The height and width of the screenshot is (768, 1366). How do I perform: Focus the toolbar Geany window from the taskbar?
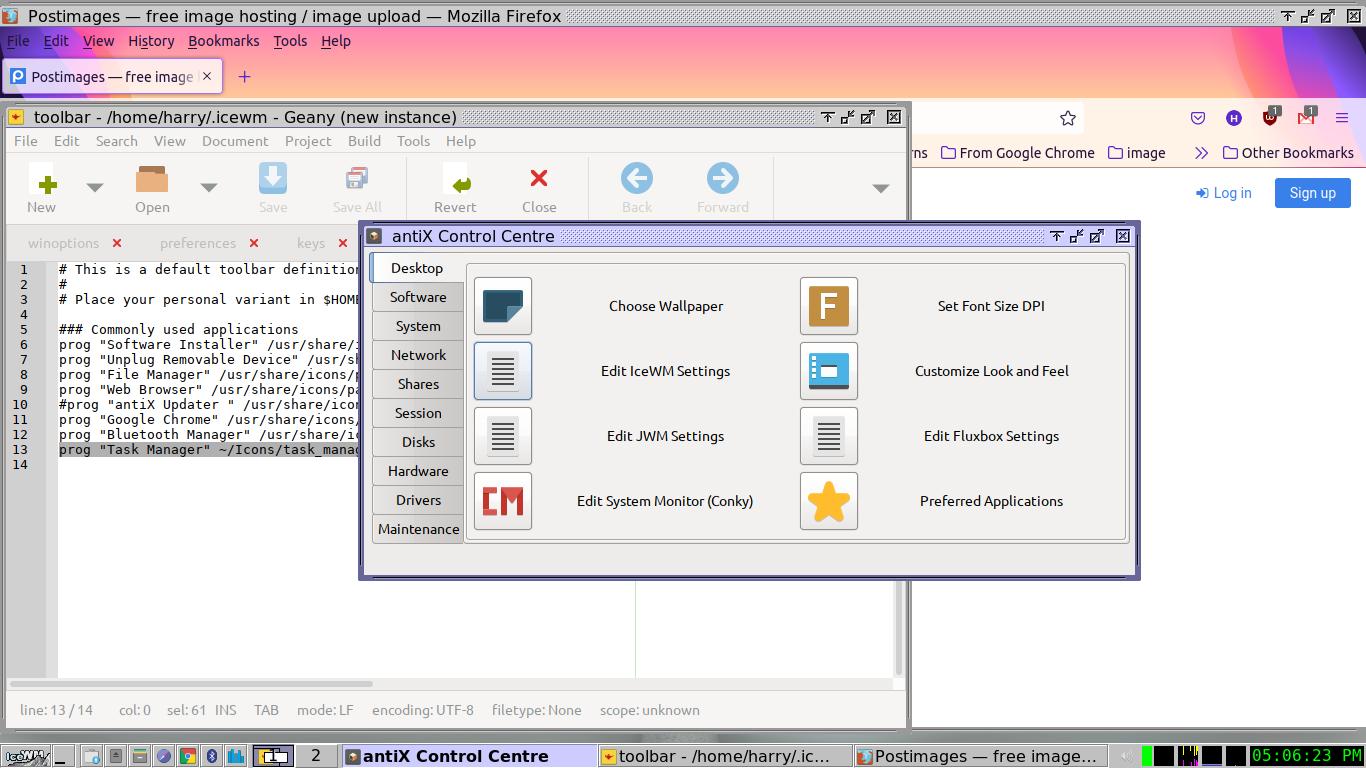[x=727, y=756]
